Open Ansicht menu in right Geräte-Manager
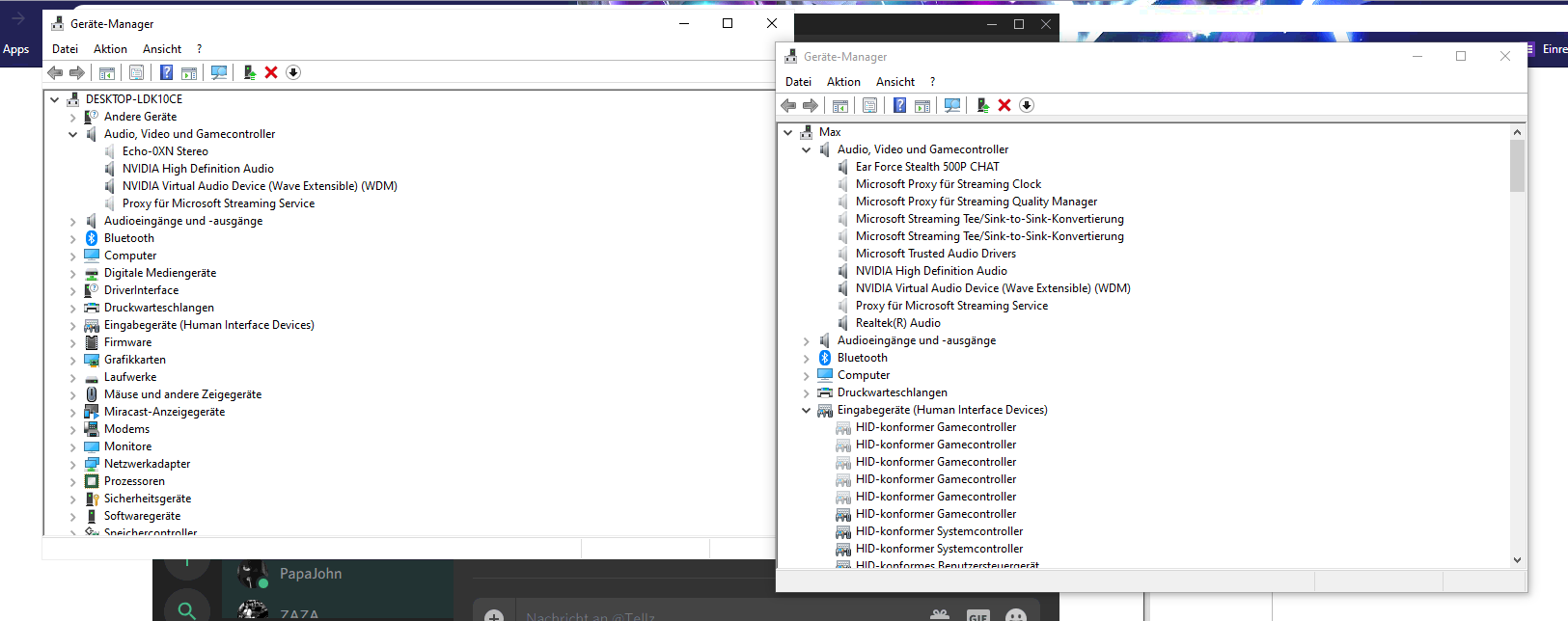The height and width of the screenshot is (621, 1568). point(895,82)
